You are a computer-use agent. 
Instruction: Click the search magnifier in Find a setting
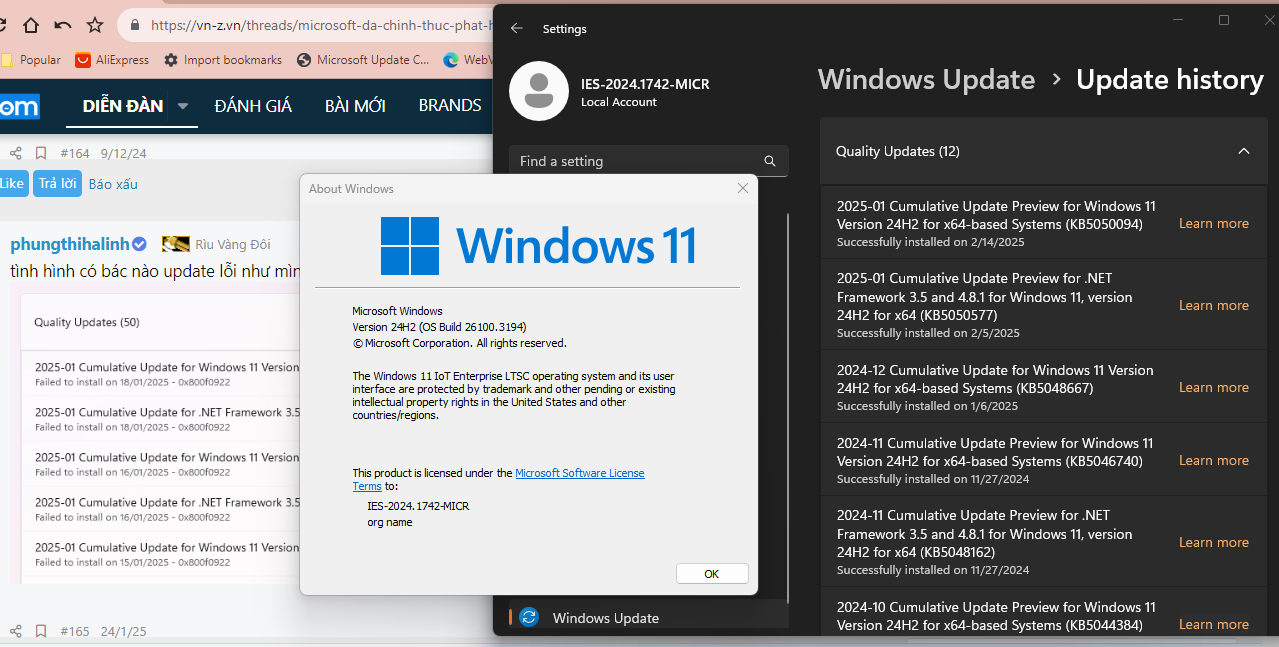(x=770, y=161)
